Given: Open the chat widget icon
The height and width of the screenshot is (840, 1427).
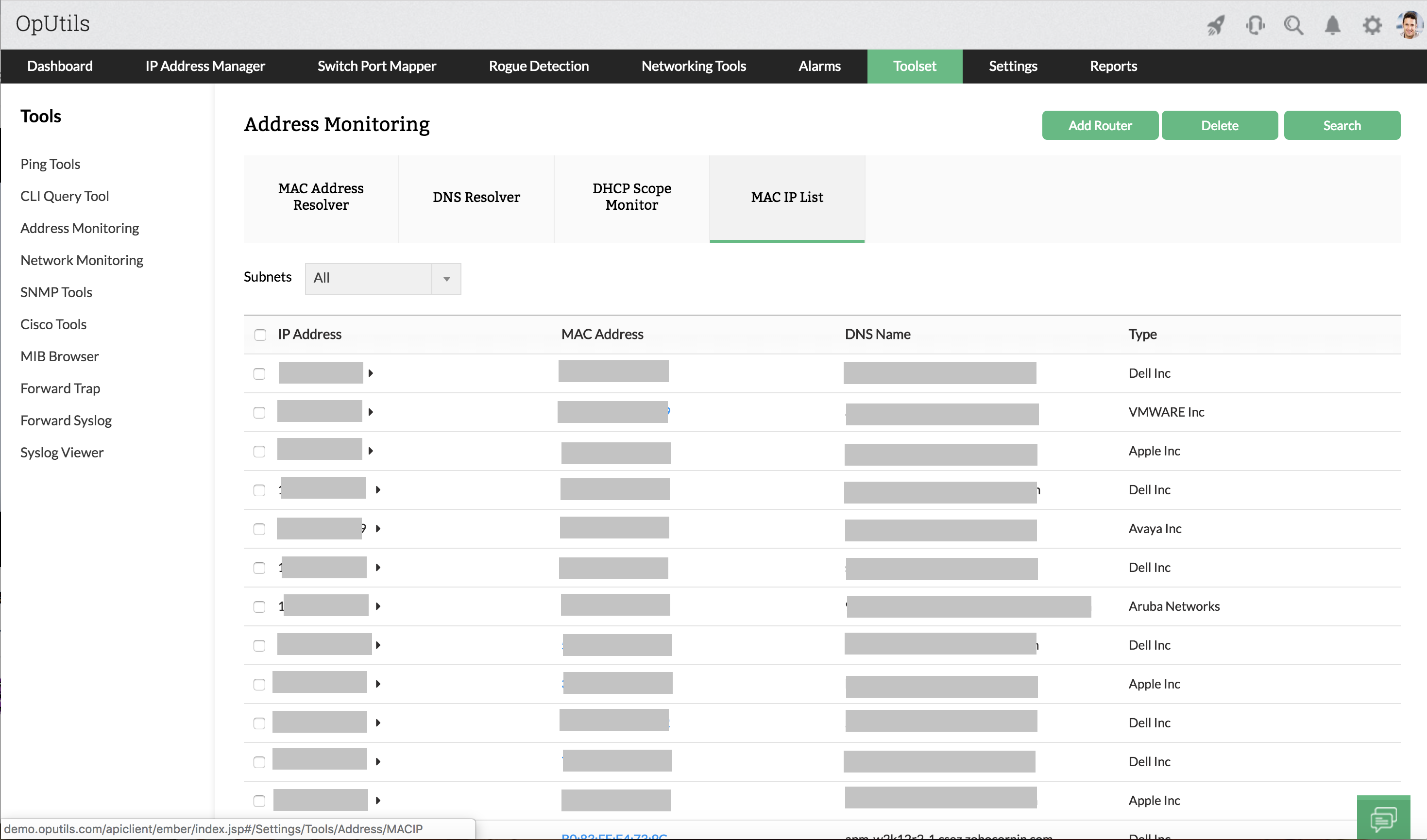Looking at the screenshot, I should click(x=1383, y=819).
